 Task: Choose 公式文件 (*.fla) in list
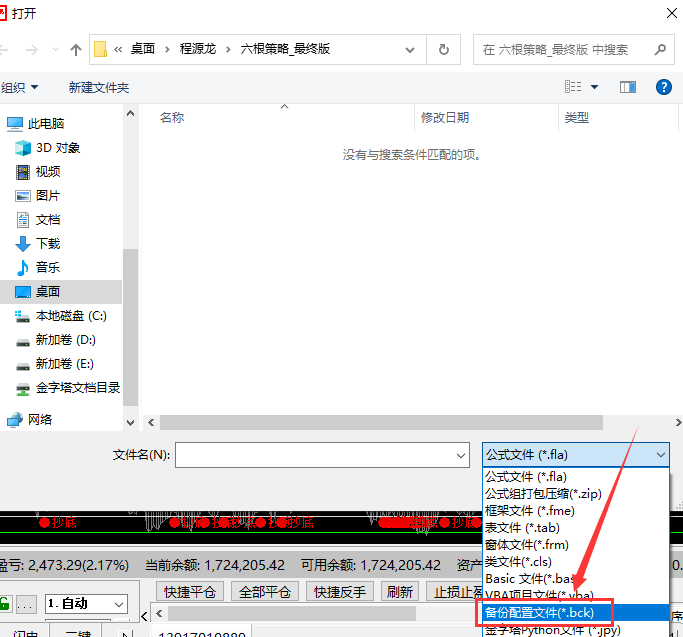tap(575, 477)
